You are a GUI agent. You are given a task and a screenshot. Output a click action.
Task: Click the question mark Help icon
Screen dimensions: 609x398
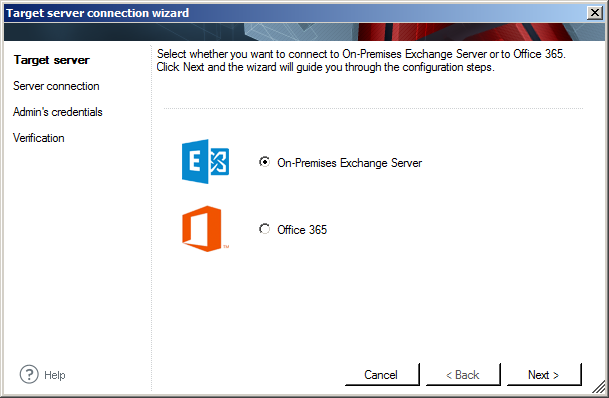[x=29, y=374]
